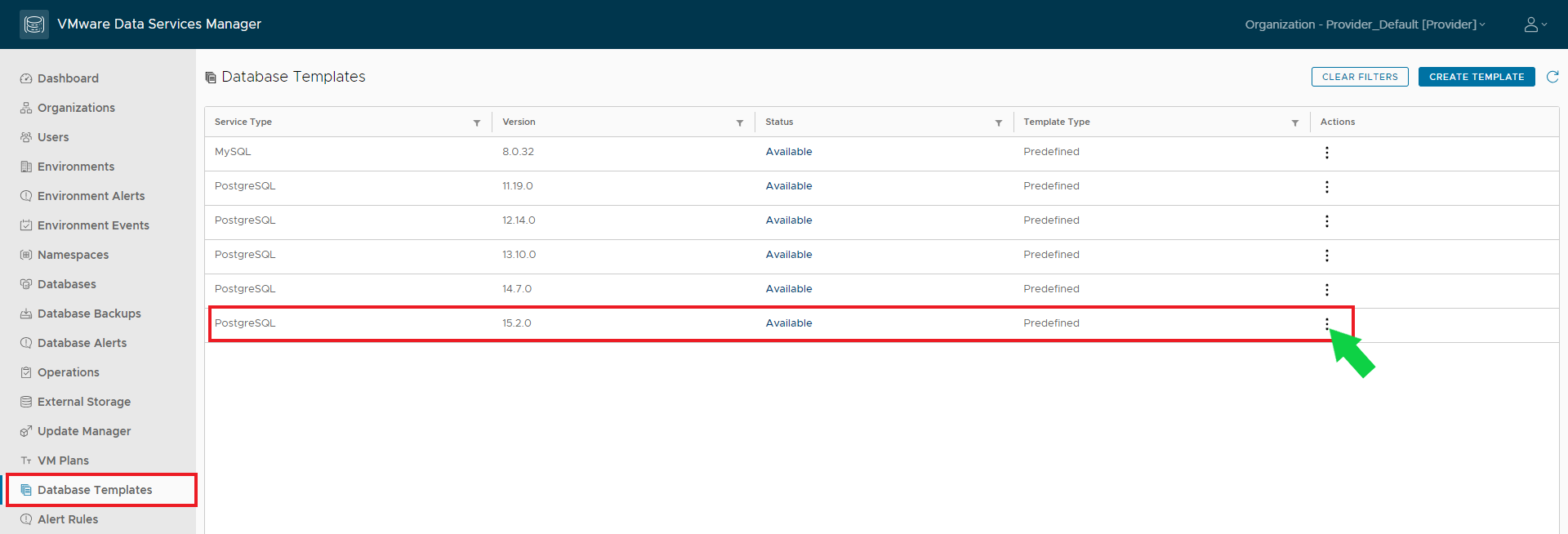Click the Databases sidebar label
The image size is (1568, 534).
67,284
